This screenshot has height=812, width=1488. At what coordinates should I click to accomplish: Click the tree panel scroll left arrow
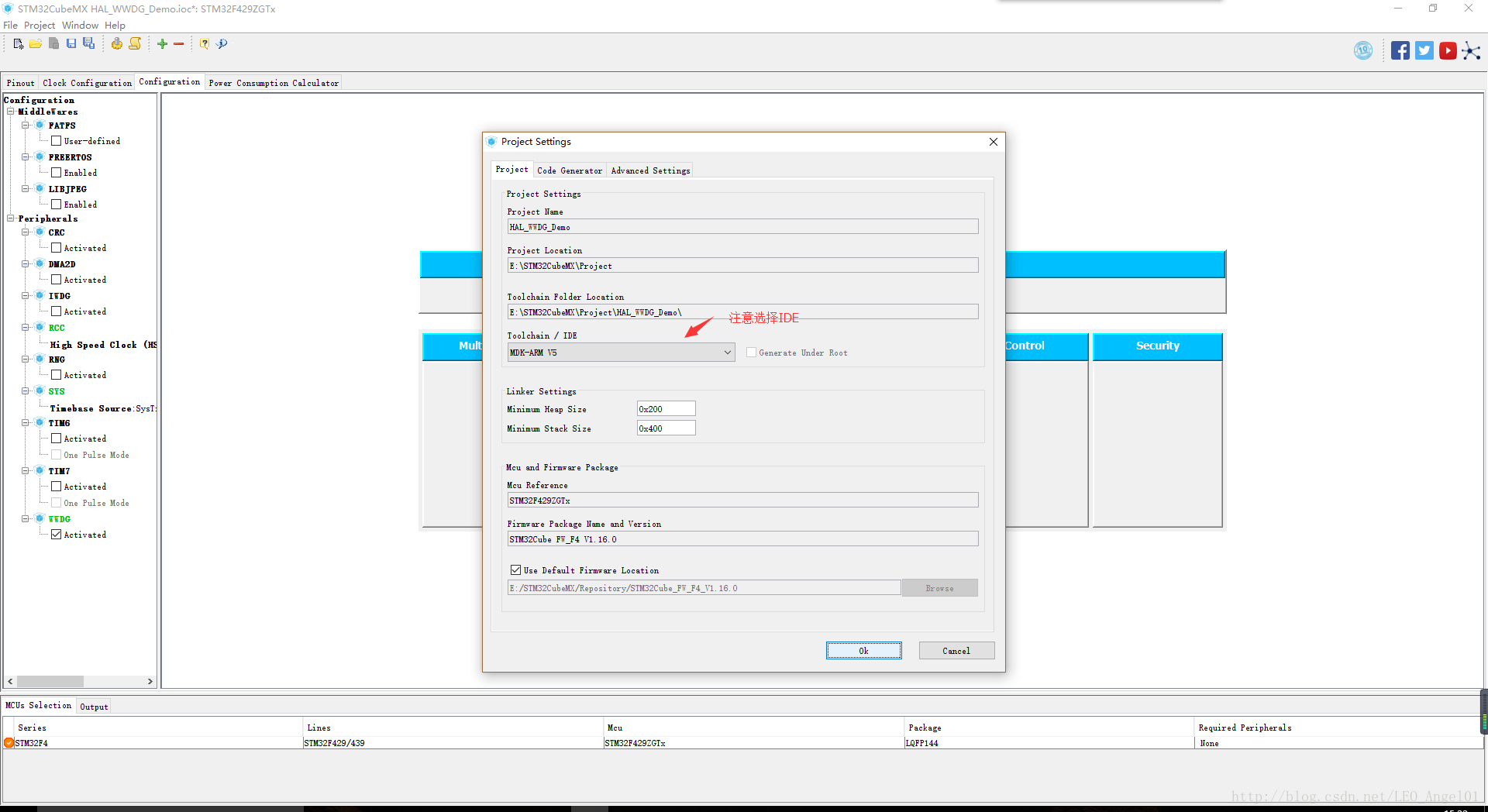pos(10,682)
